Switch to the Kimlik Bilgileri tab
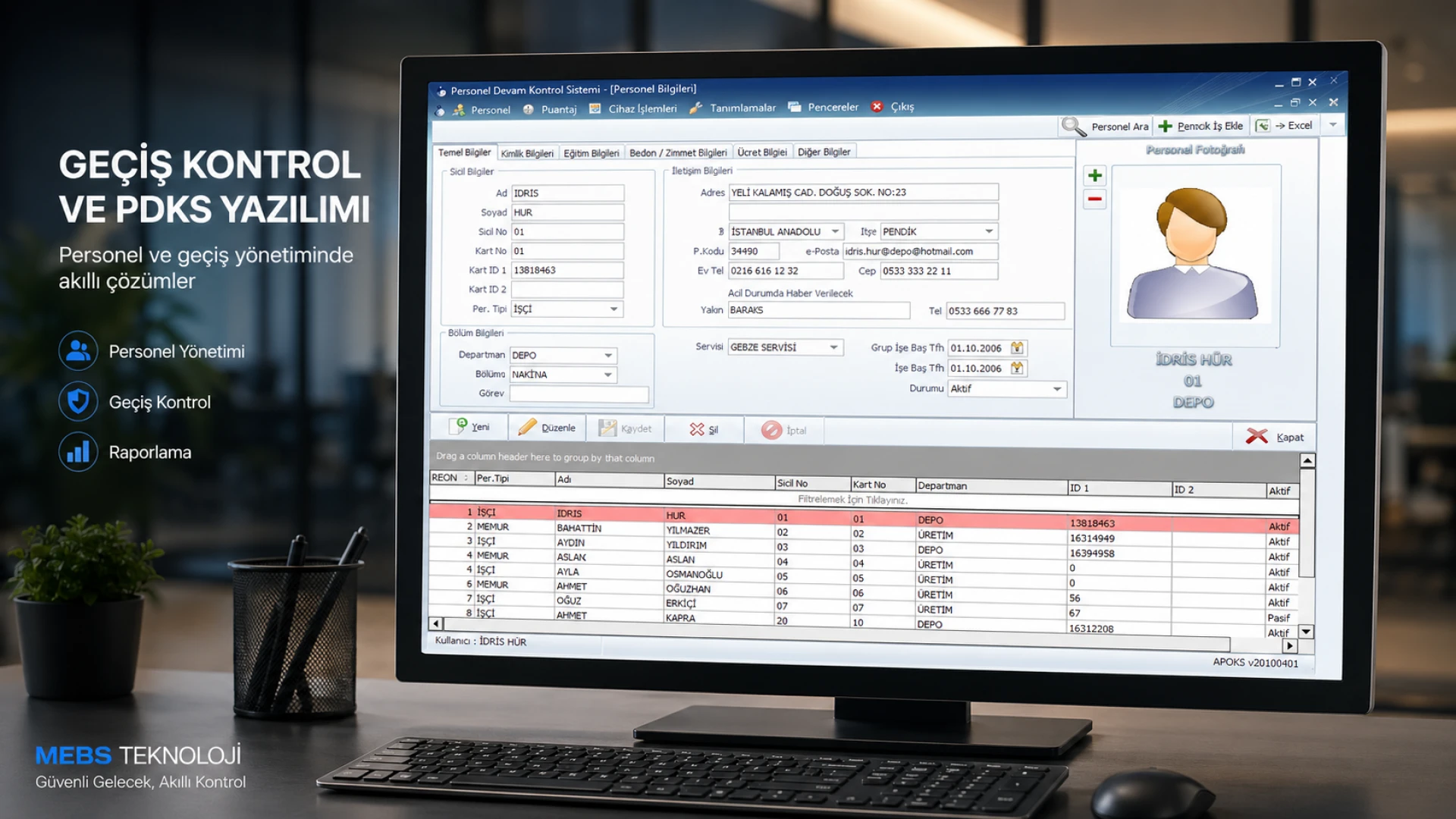Screen dimensions: 1456x819 click(x=527, y=153)
